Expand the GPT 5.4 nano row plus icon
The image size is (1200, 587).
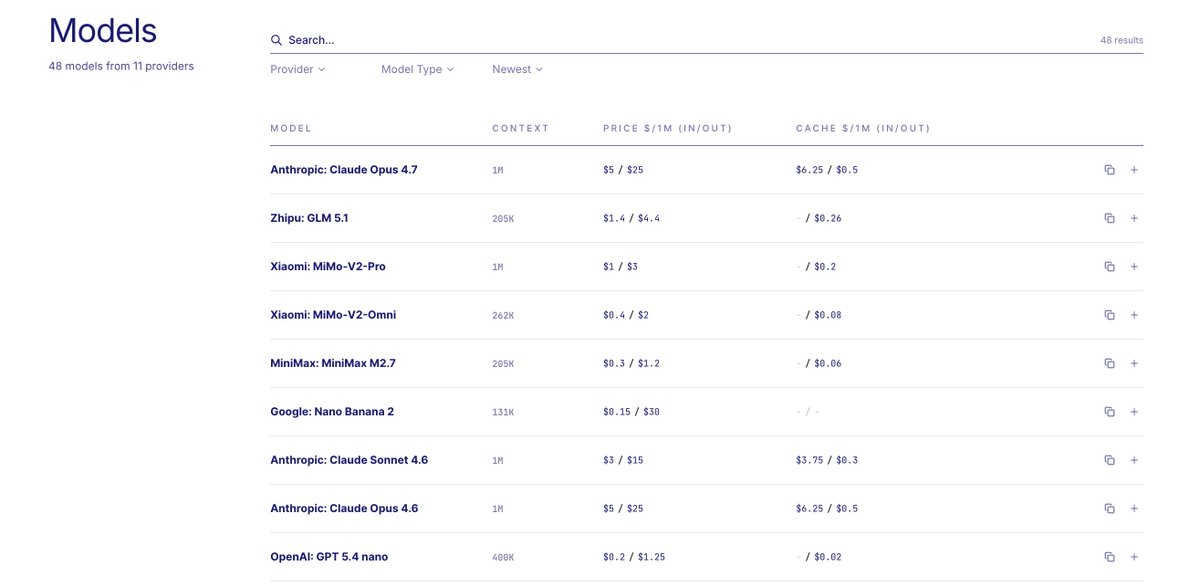coord(1134,557)
